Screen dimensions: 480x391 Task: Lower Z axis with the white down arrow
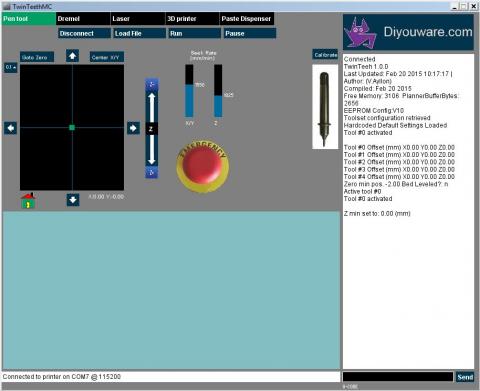pyautogui.click(x=152, y=150)
